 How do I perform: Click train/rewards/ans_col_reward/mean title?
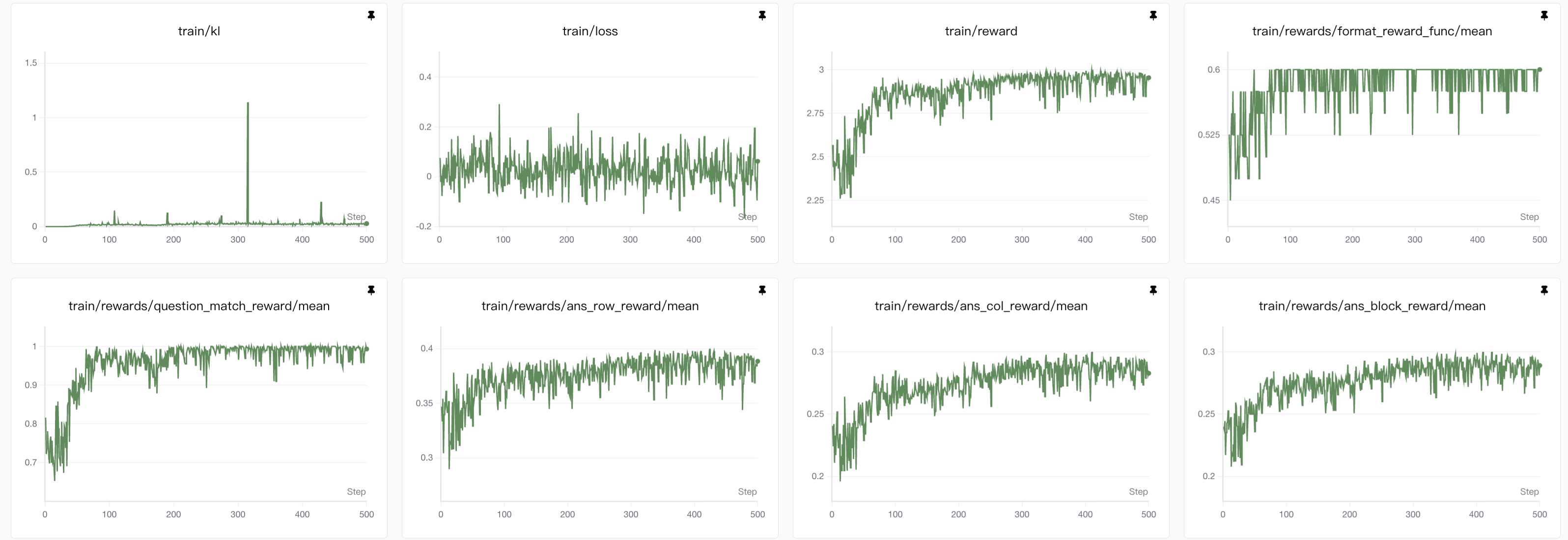pos(980,306)
